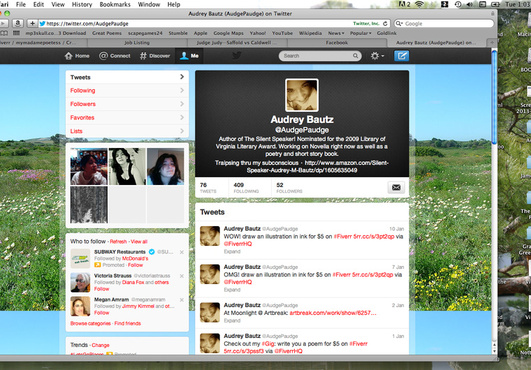Screen dimensions: 531x370
Task: Open the Bookmarks menu
Action: pos(115,4)
